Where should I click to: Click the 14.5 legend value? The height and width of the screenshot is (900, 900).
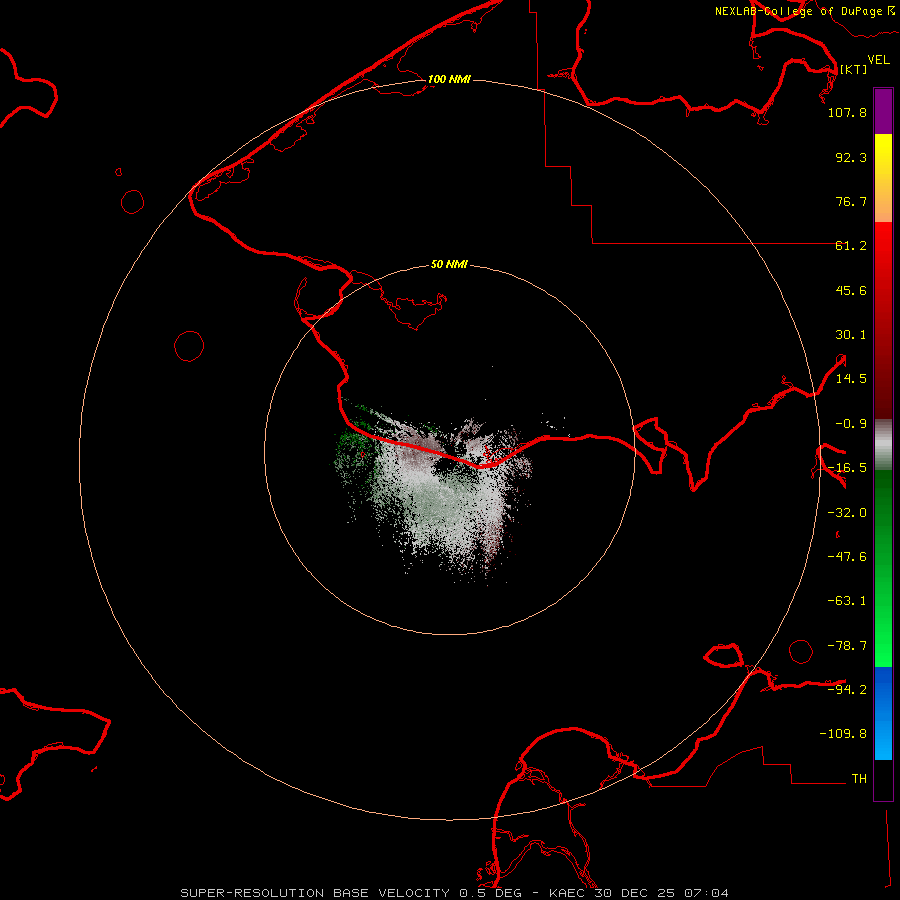[851, 379]
